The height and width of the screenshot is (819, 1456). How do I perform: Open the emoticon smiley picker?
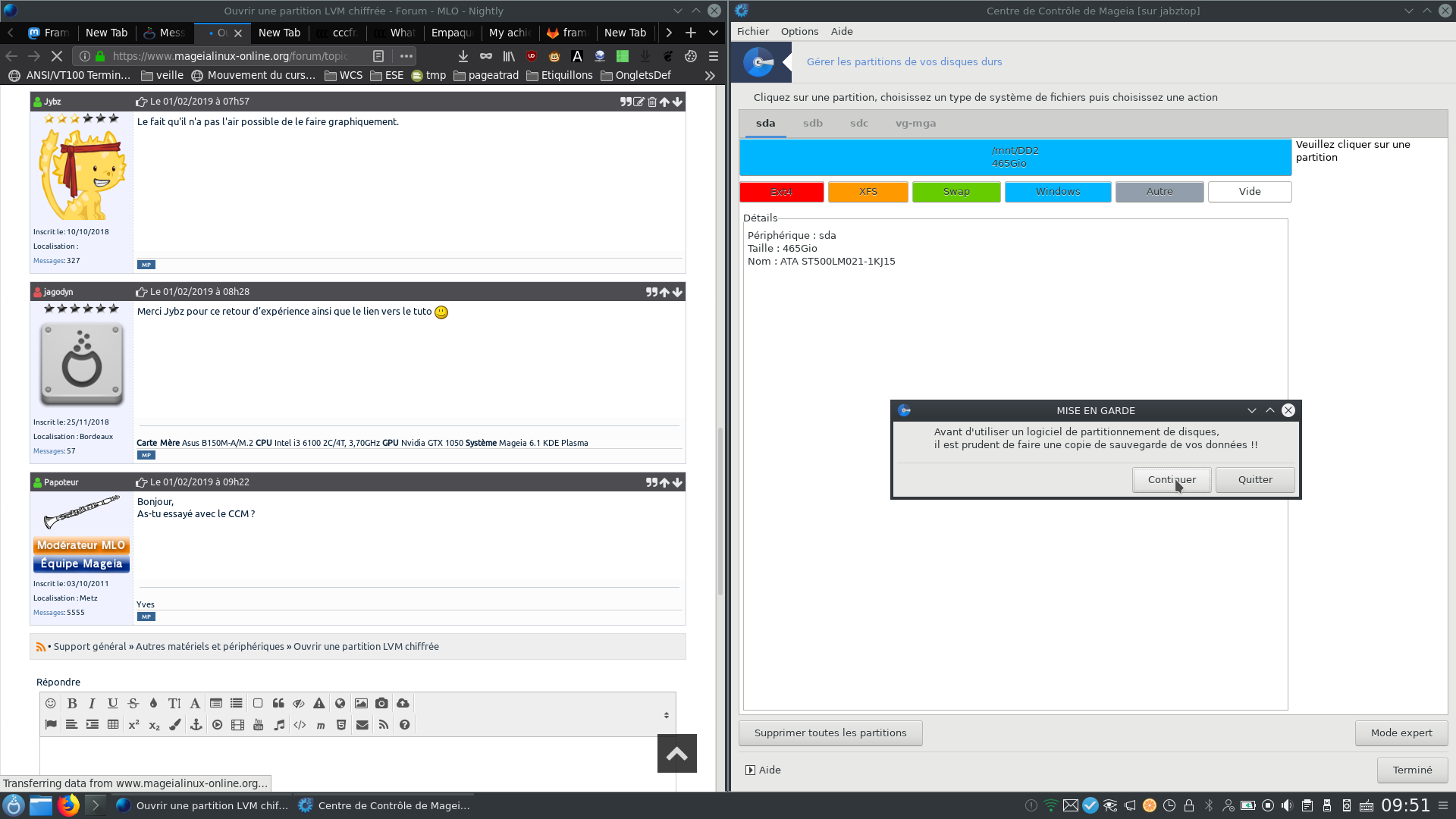click(x=51, y=704)
